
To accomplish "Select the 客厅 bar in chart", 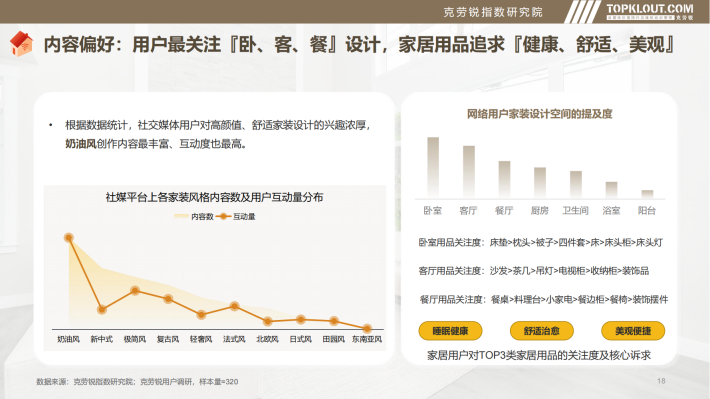I will [x=469, y=172].
